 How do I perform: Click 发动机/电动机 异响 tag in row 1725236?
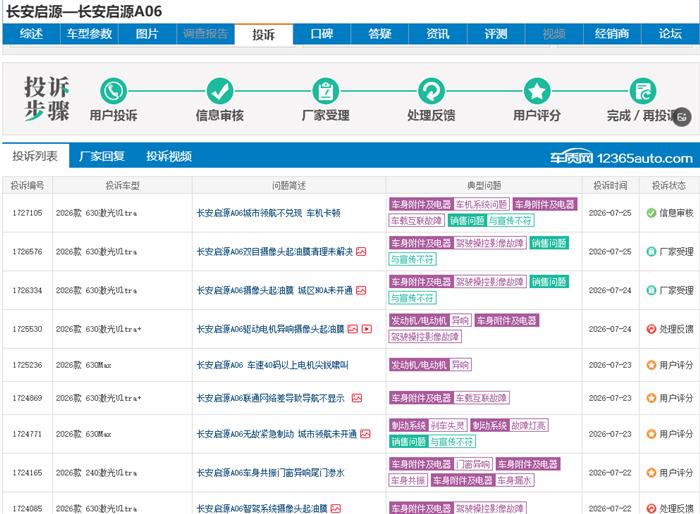pos(430,365)
